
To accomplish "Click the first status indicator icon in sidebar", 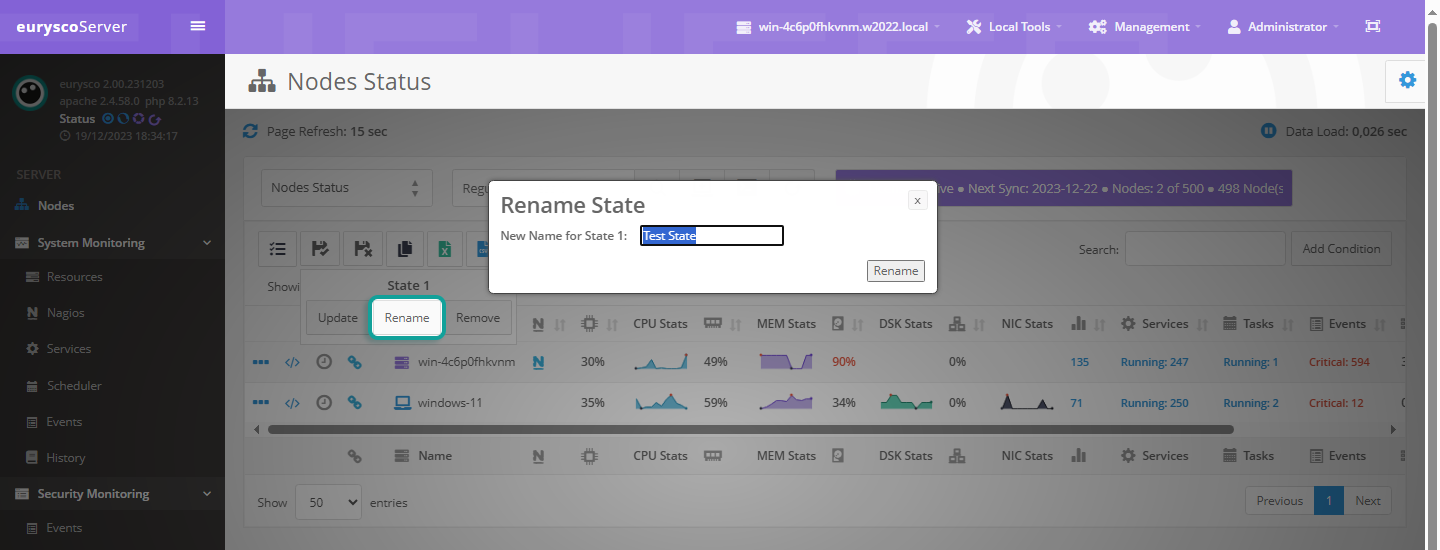I will (108, 118).
